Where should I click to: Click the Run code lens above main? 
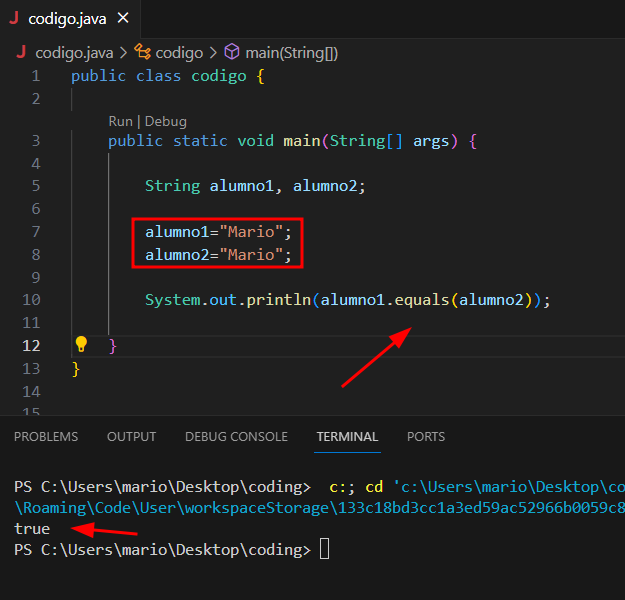[120, 121]
